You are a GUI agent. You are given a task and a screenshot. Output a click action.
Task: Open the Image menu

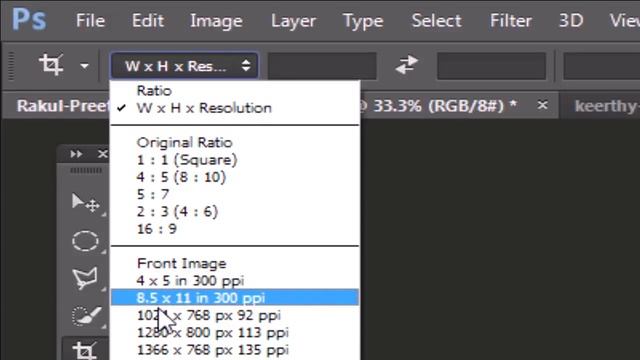(216, 21)
